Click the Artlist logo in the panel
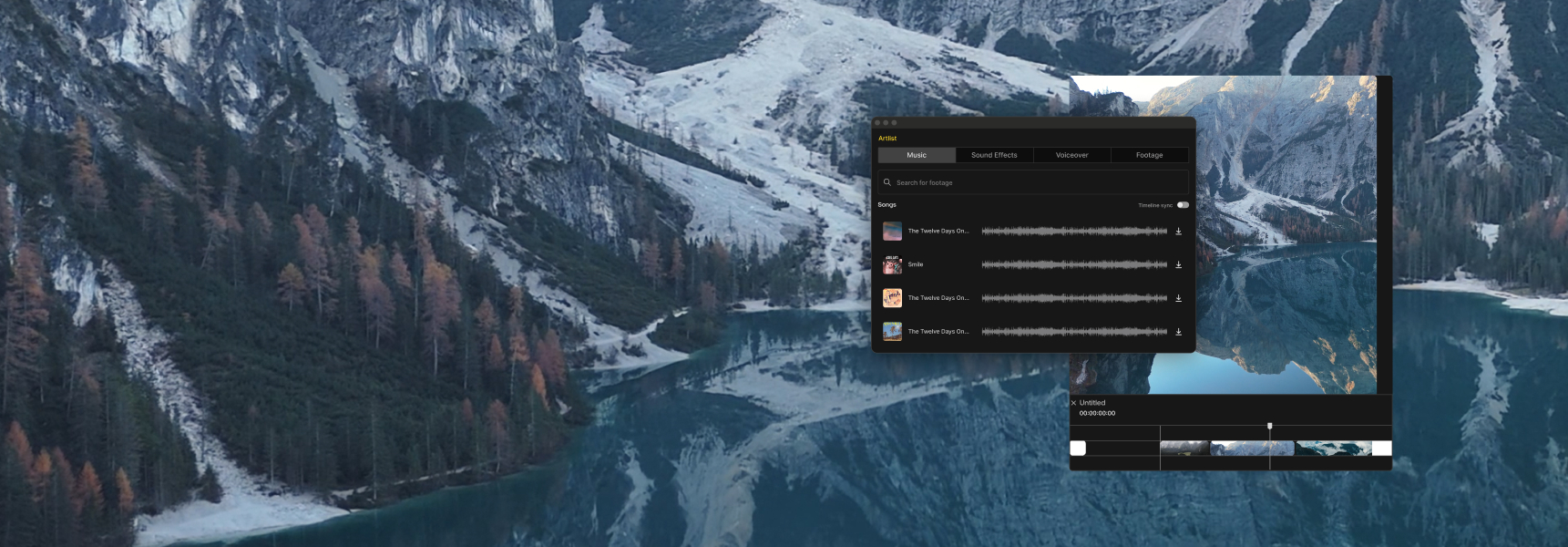The width and height of the screenshot is (1568, 547). 887,139
